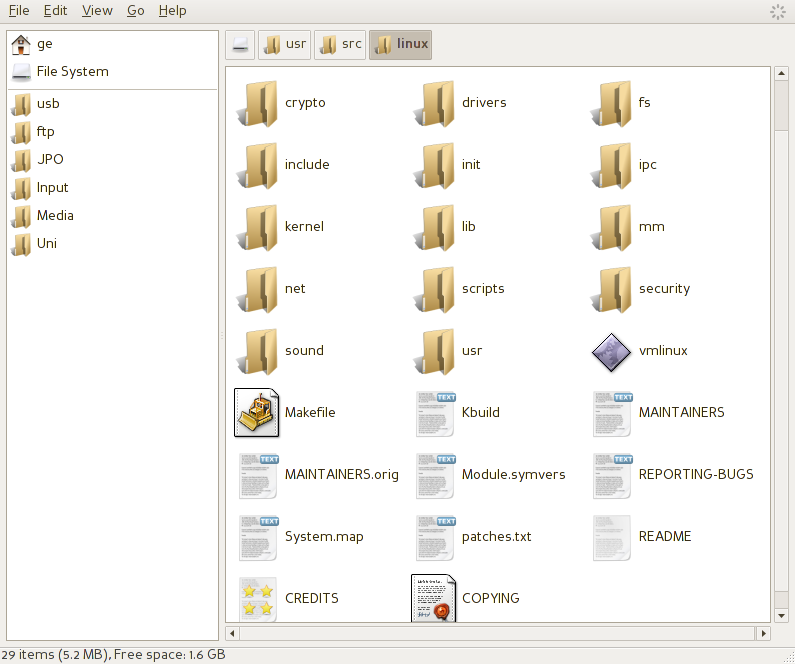This screenshot has width=795, height=664.
Task: Click the horizontal scrollbar right arrow
Action: click(x=764, y=634)
